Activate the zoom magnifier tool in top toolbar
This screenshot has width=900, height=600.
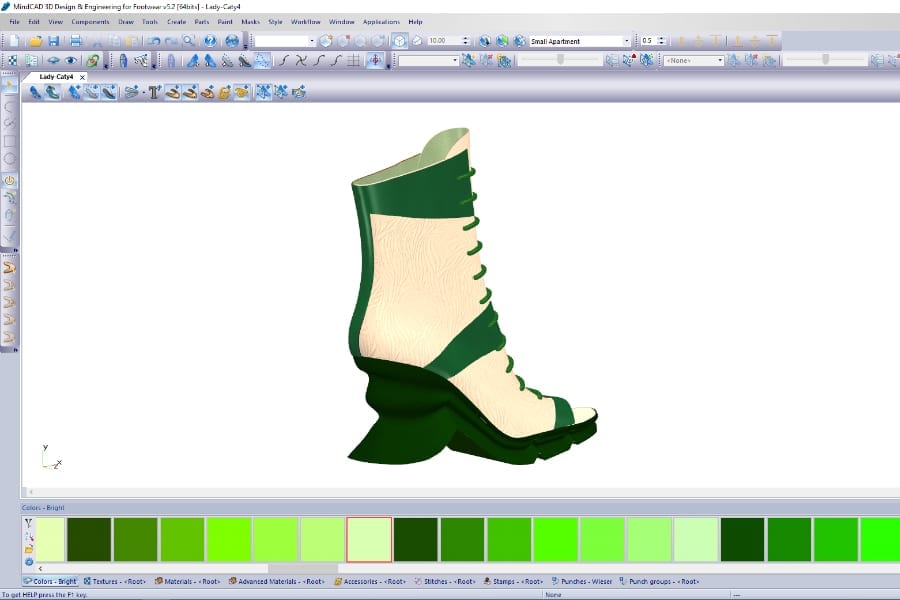[x=187, y=41]
